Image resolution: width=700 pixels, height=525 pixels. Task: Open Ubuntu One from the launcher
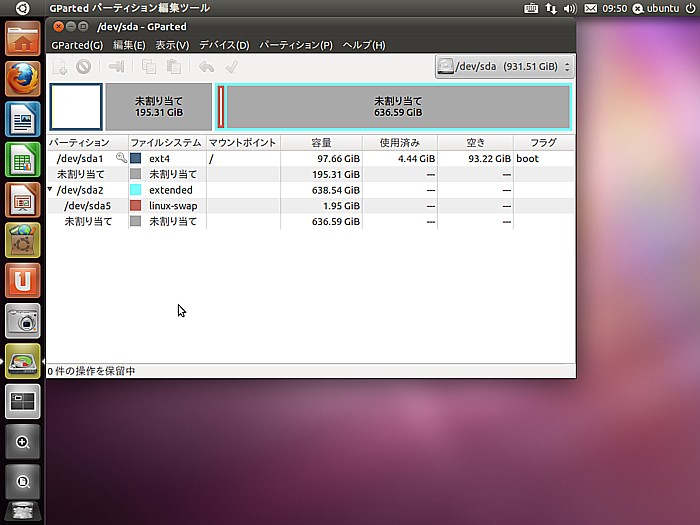point(23,280)
